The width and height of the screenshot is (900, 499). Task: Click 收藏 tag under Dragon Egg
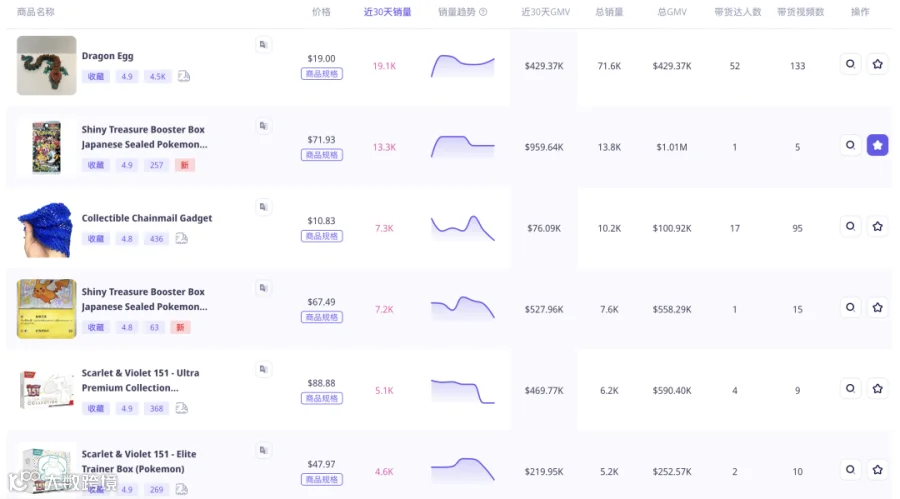point(96,76)
